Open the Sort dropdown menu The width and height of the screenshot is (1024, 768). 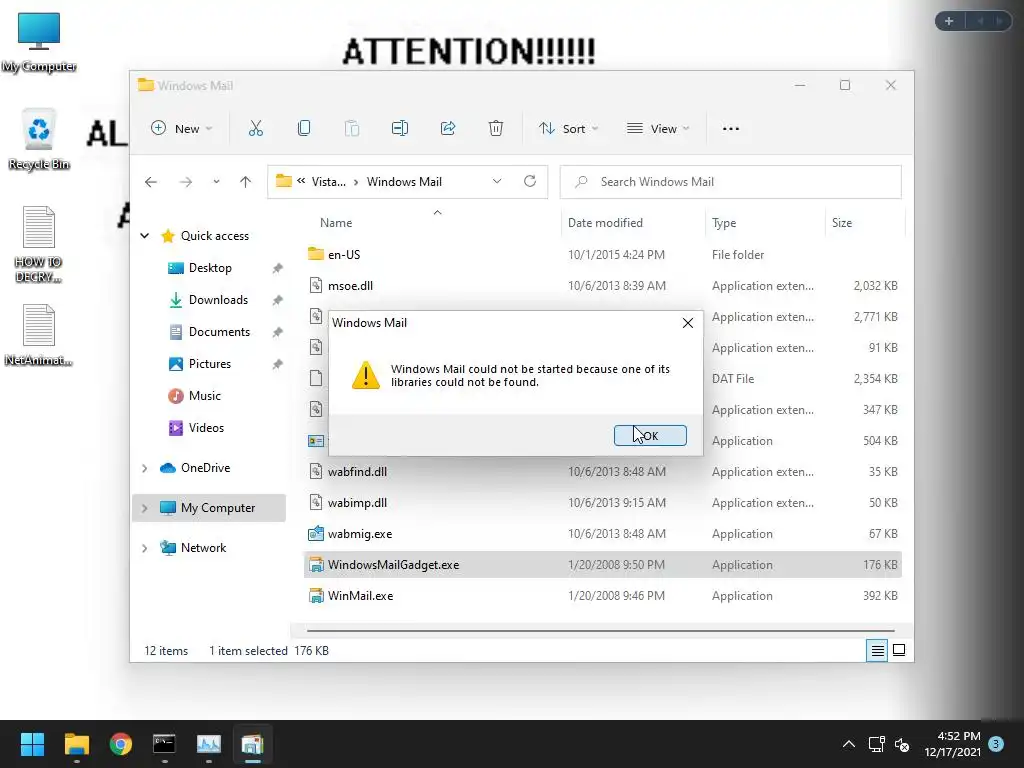pos(569,129)
